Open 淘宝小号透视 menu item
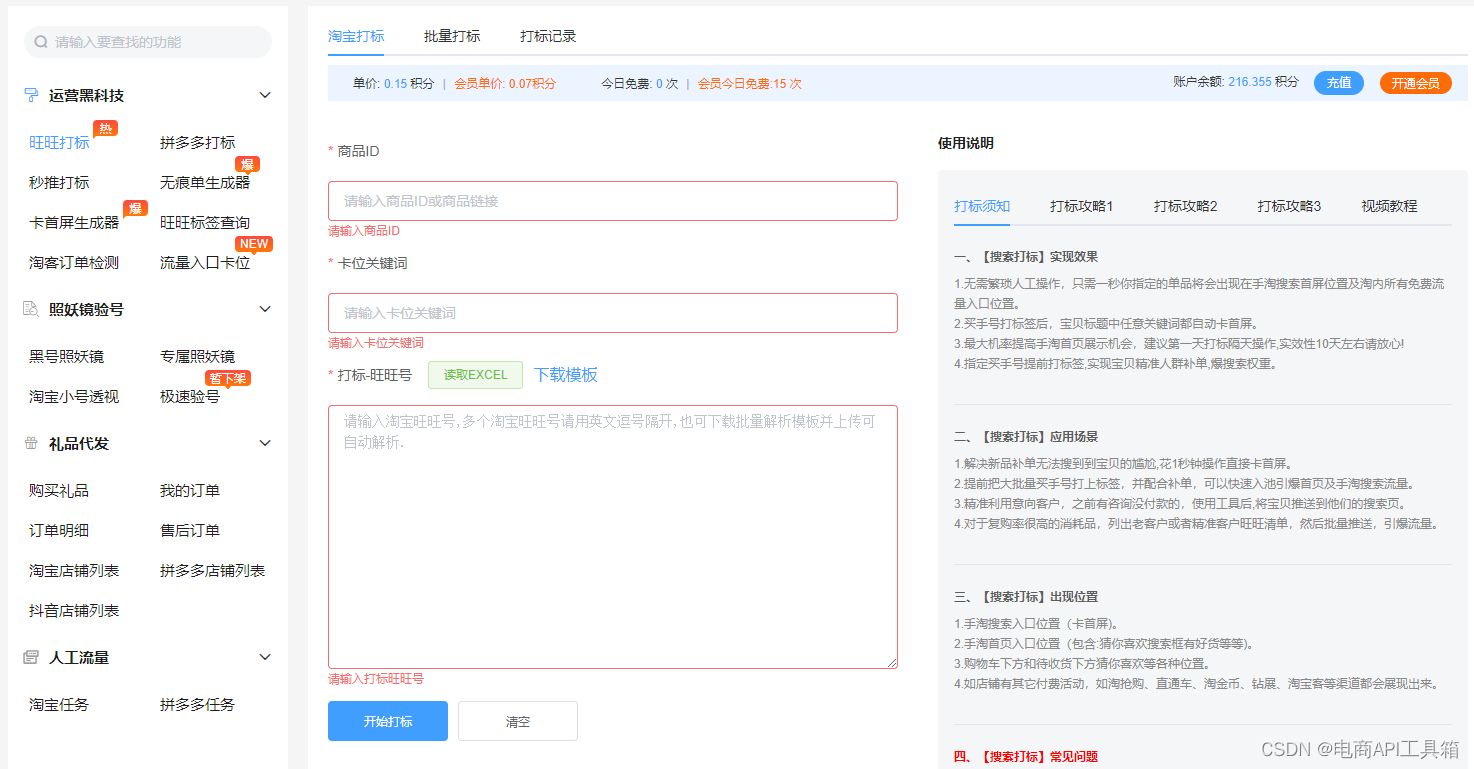1474x769 pixels. tap(74, 396)
